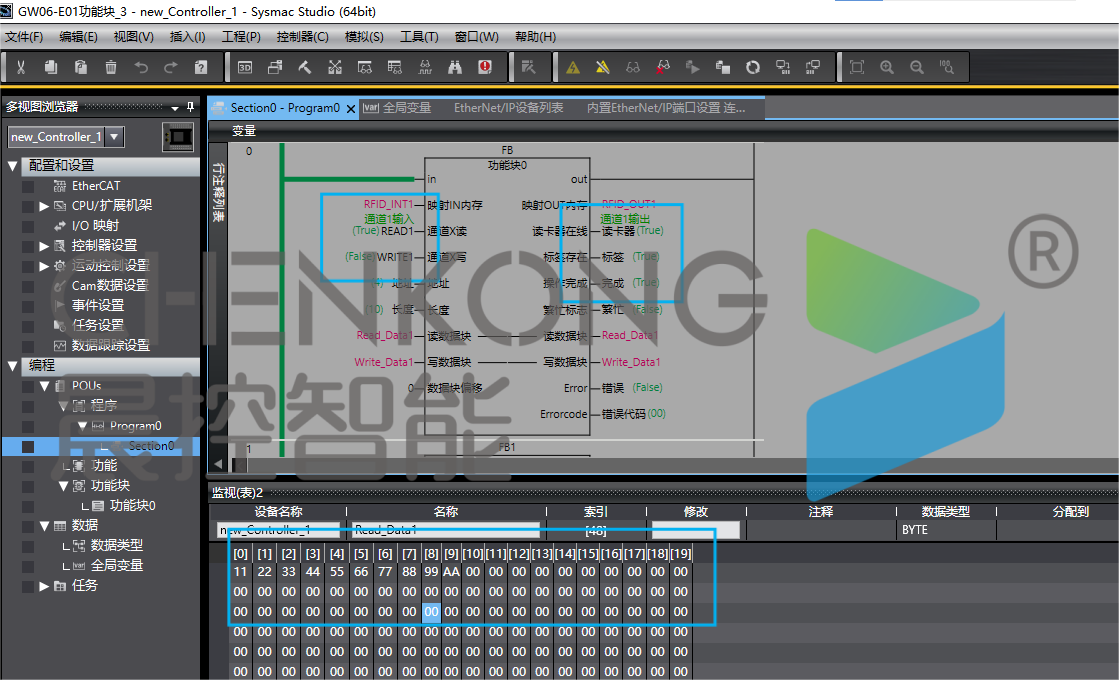
Task: Click the 数据类型 column header
Action: (x=946, y=512)
